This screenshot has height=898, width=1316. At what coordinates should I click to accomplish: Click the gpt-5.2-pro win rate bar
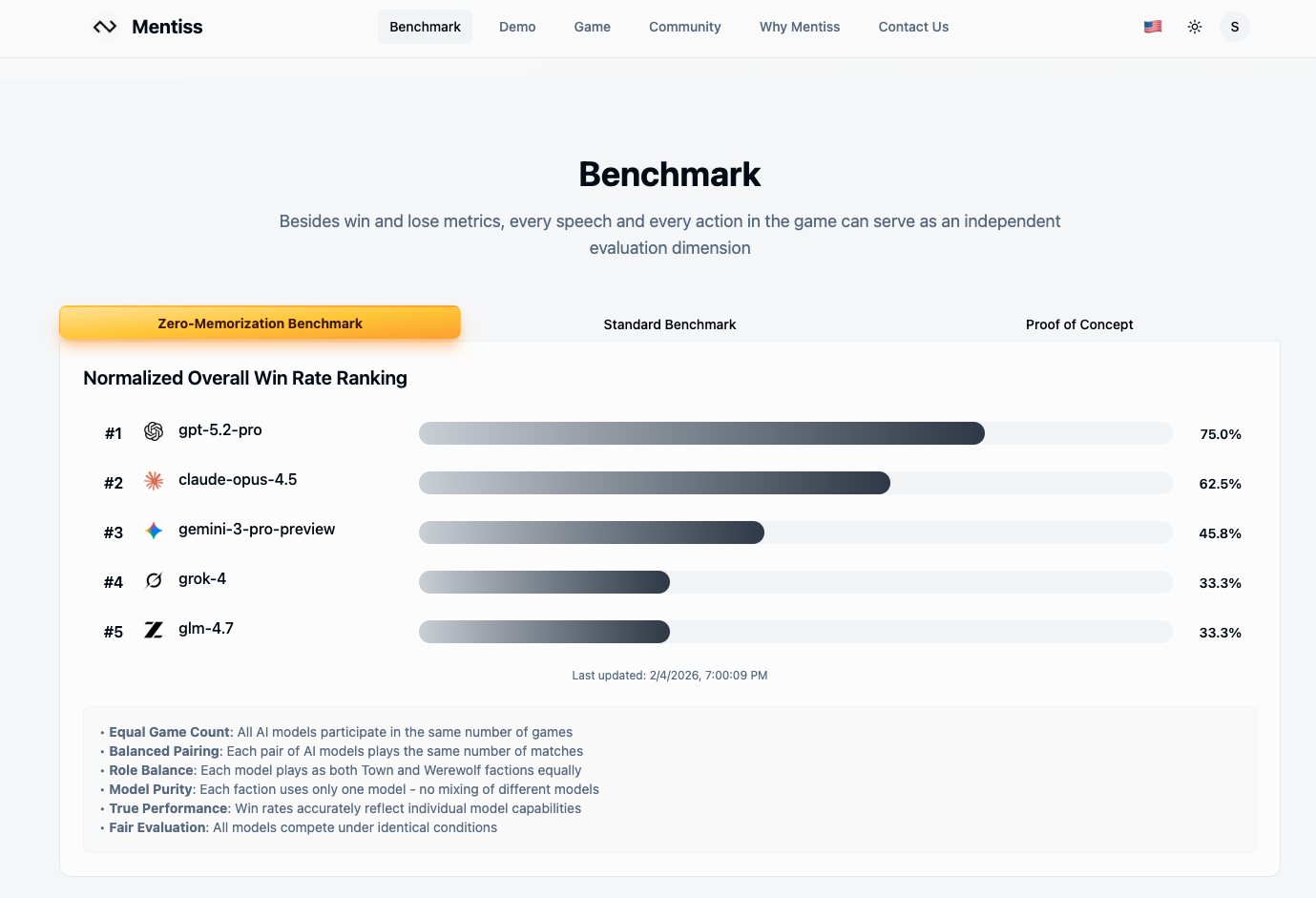pyautogui.click(x=701, y=433)
